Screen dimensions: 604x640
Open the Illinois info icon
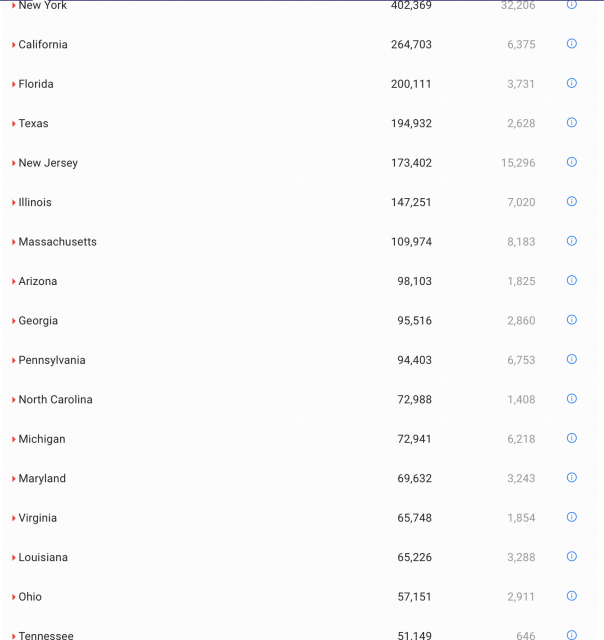click(x=572, y=201)
